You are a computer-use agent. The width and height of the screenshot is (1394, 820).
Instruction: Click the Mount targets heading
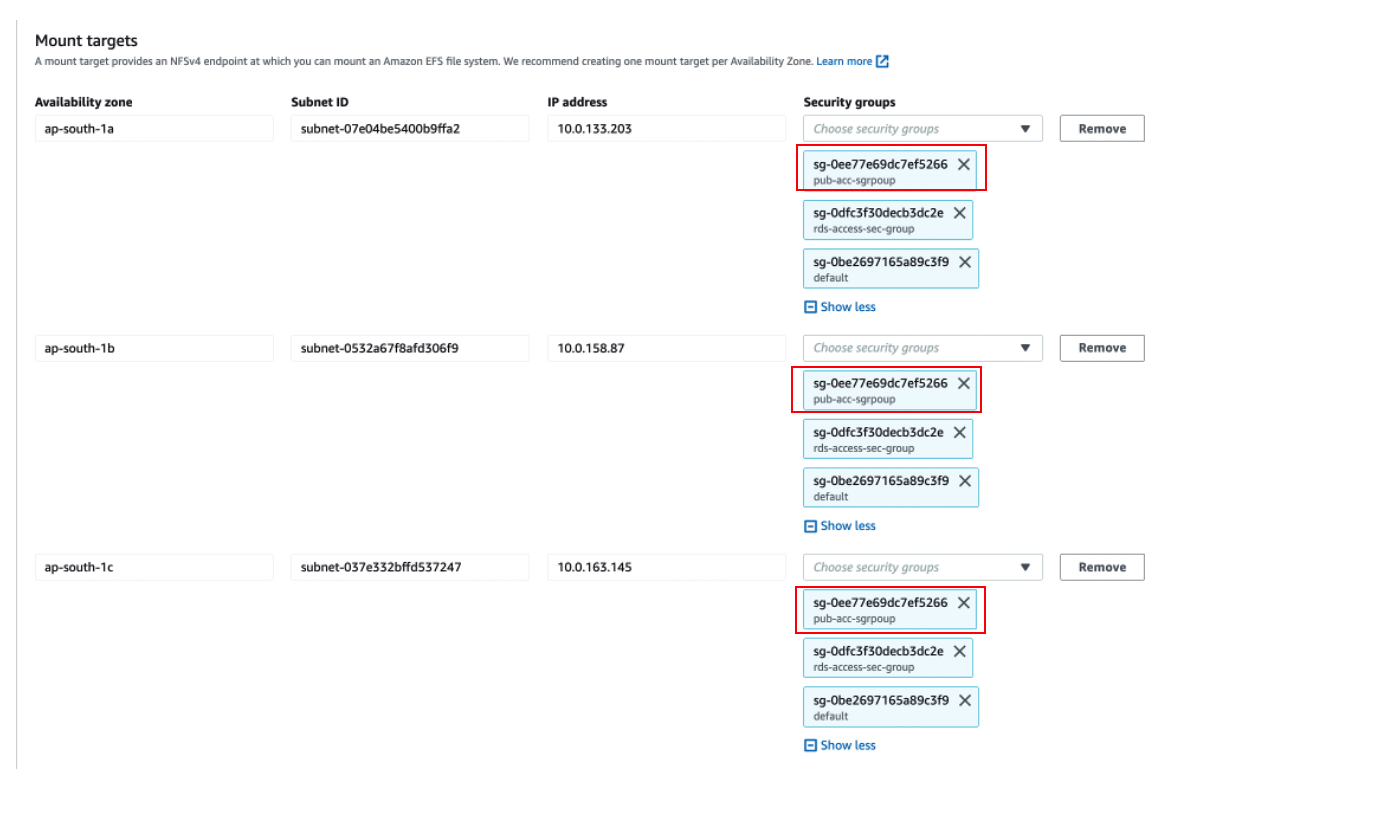point(86,41)
